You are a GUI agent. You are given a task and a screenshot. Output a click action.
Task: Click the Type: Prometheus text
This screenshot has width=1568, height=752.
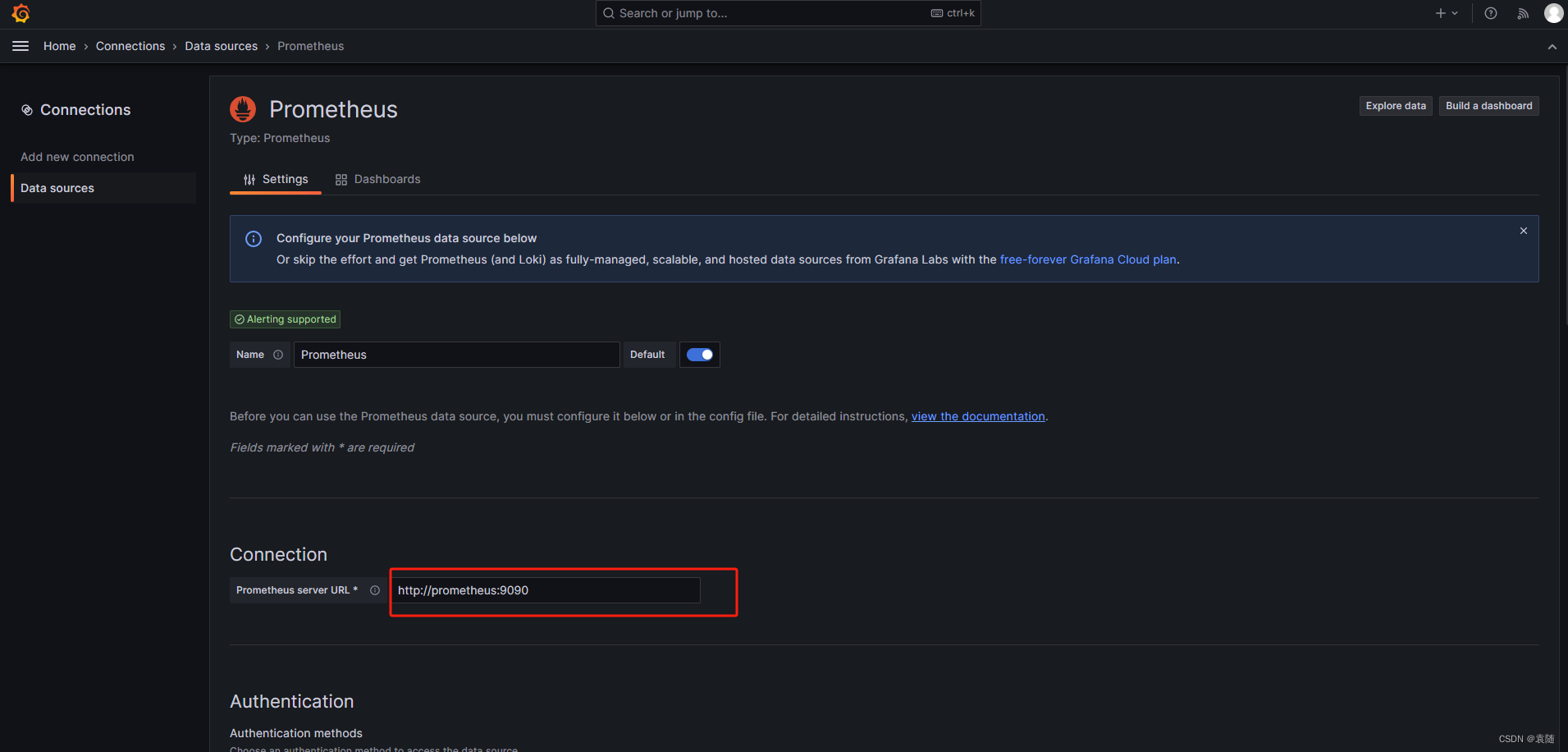click(280, 138)
